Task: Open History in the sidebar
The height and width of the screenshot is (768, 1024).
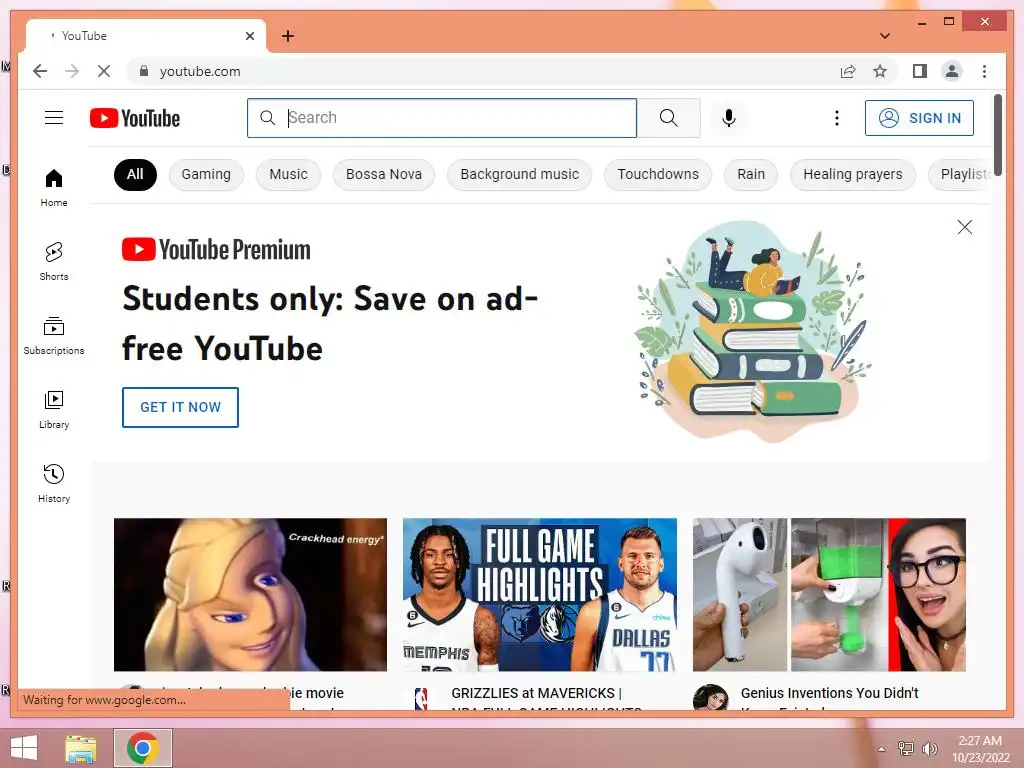Action: (x=54, y=483)
